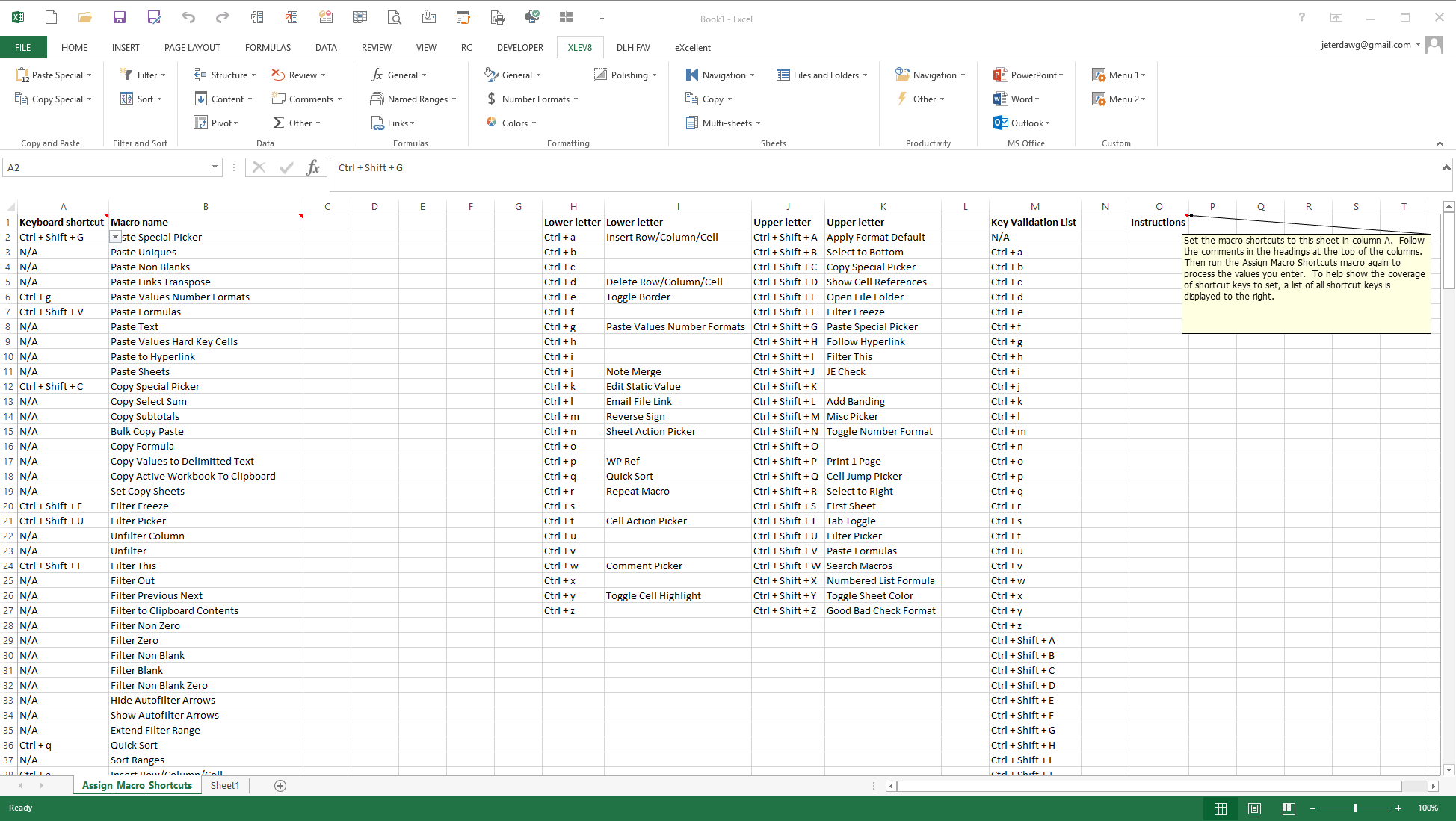Viewport: 1456px width, 821px height.
Task: Open the Paste Special ribbon button
Action: pos(53,75)
